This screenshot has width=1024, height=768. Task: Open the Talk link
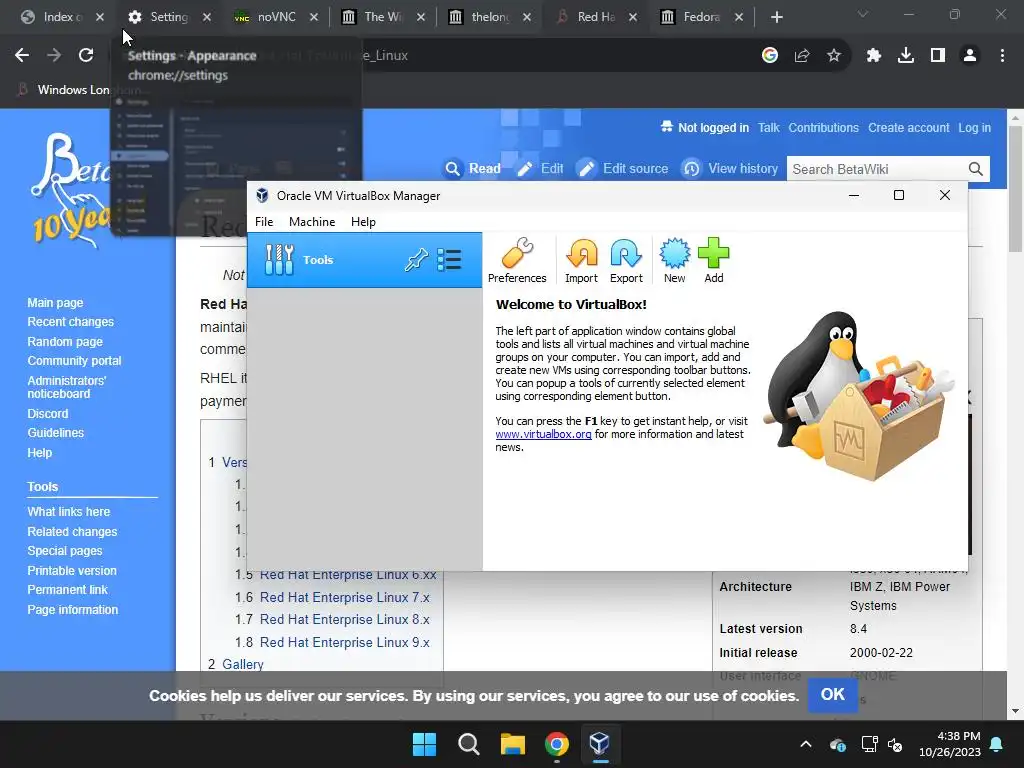click(x=768, y=128)
